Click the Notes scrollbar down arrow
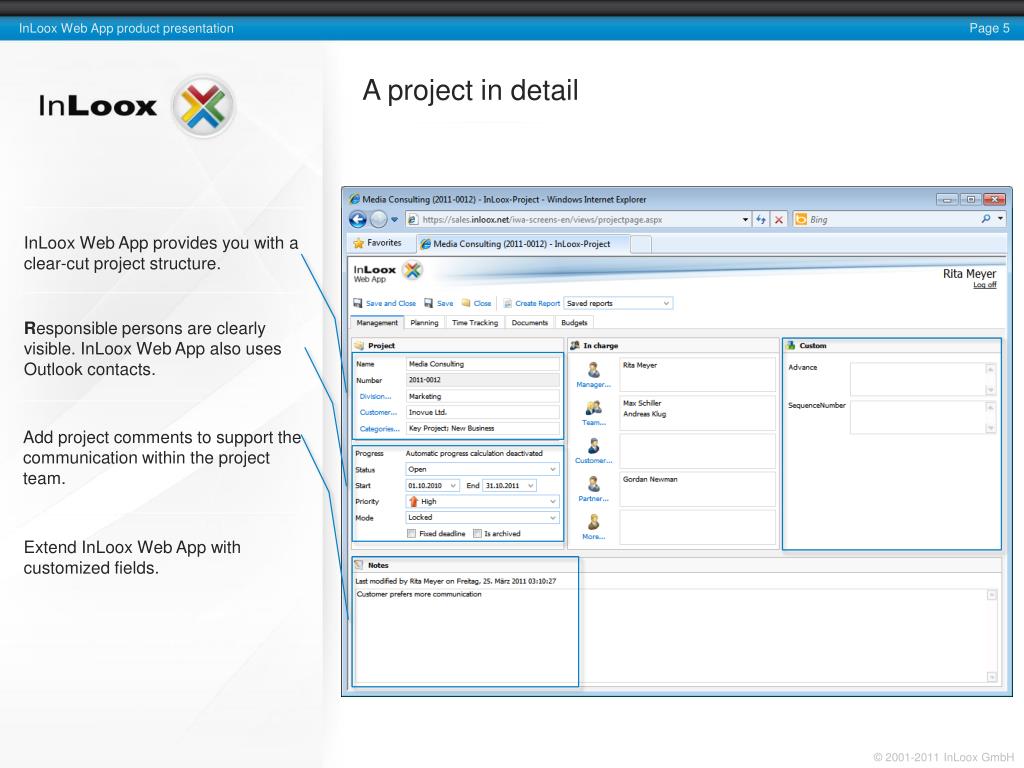The width and height of the screenshot is (1024, 768). pos(991,677)
